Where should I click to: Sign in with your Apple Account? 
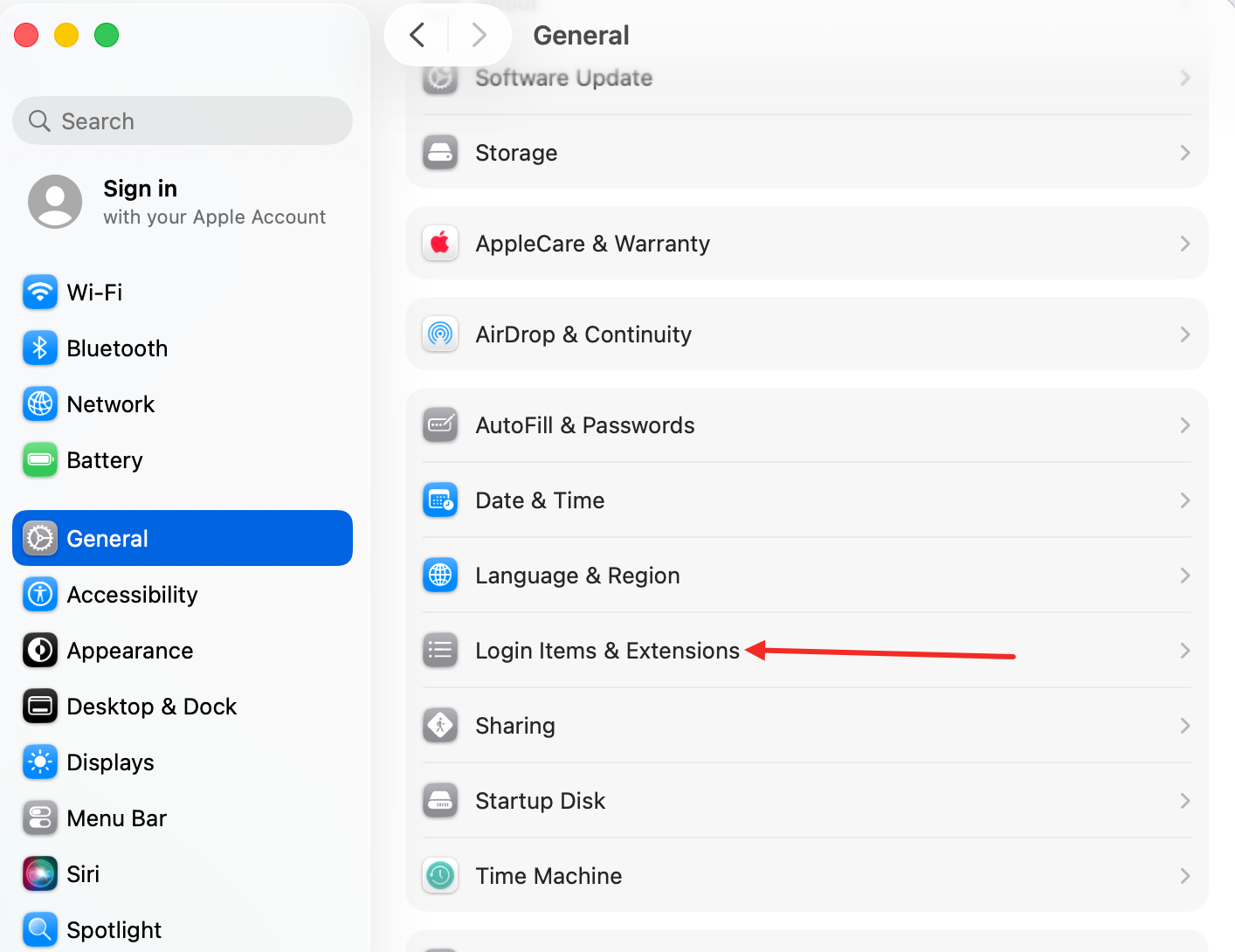[x=183, y=202]
